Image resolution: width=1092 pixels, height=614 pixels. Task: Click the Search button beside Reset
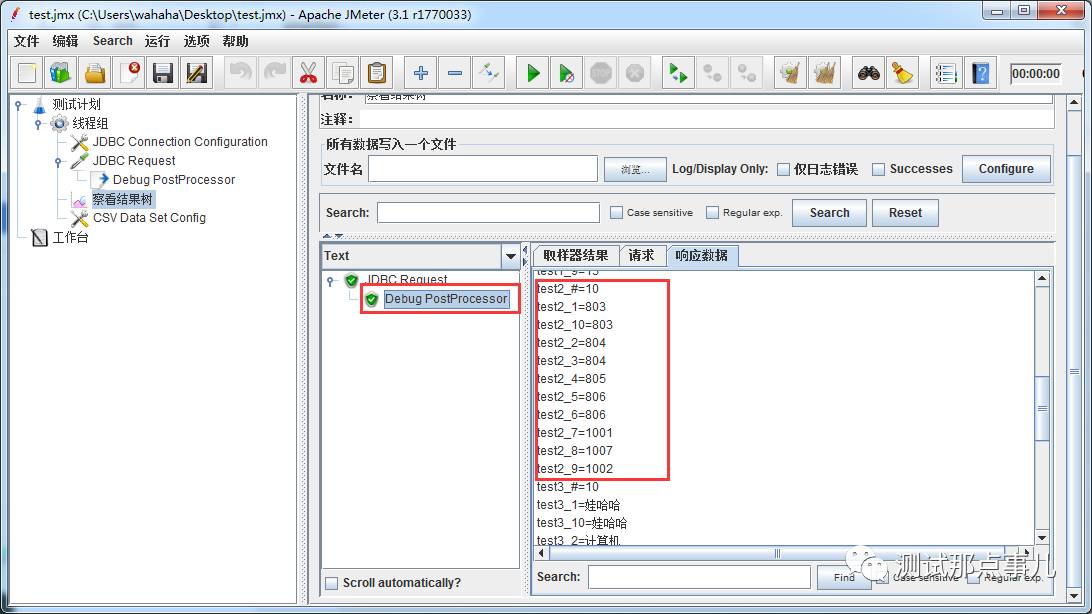point(829,212)
